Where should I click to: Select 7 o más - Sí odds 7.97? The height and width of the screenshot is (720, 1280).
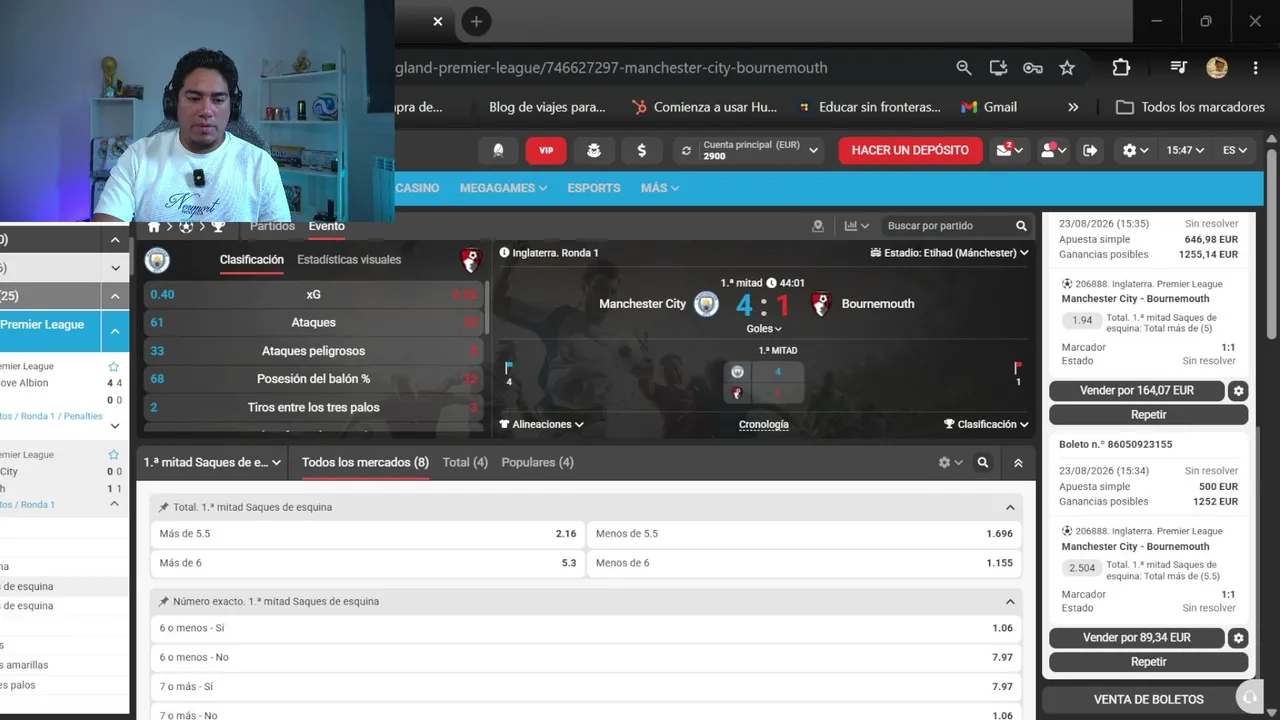point(586,687)
